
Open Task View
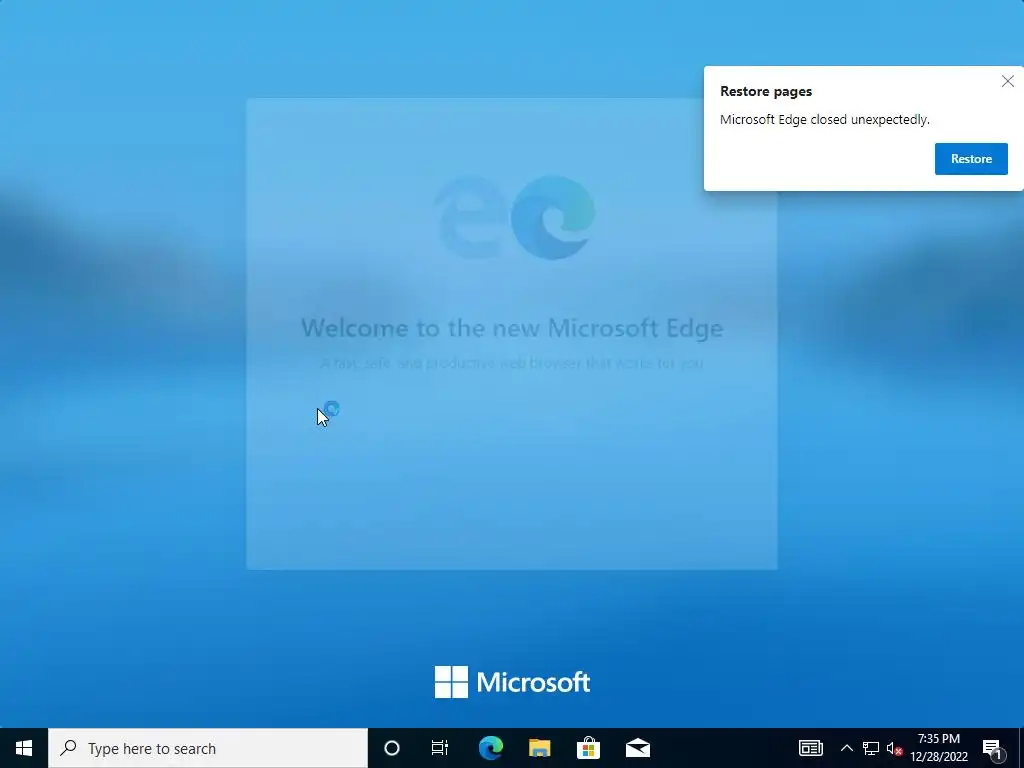[440, 748]
